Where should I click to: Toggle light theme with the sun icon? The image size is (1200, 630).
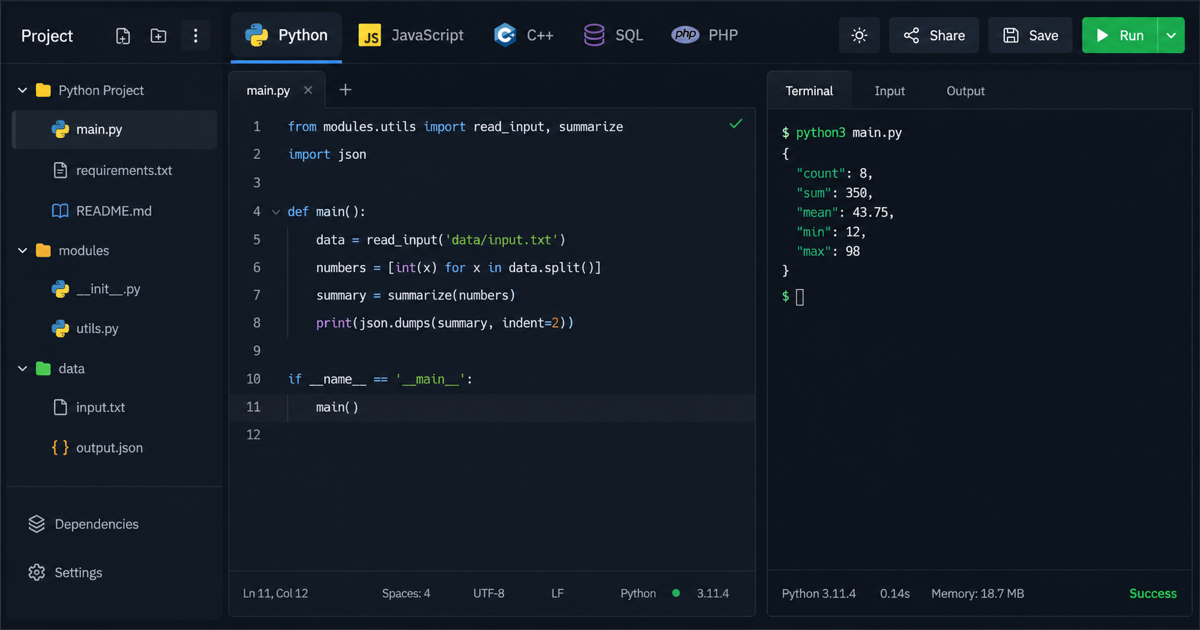coord(859,35)
